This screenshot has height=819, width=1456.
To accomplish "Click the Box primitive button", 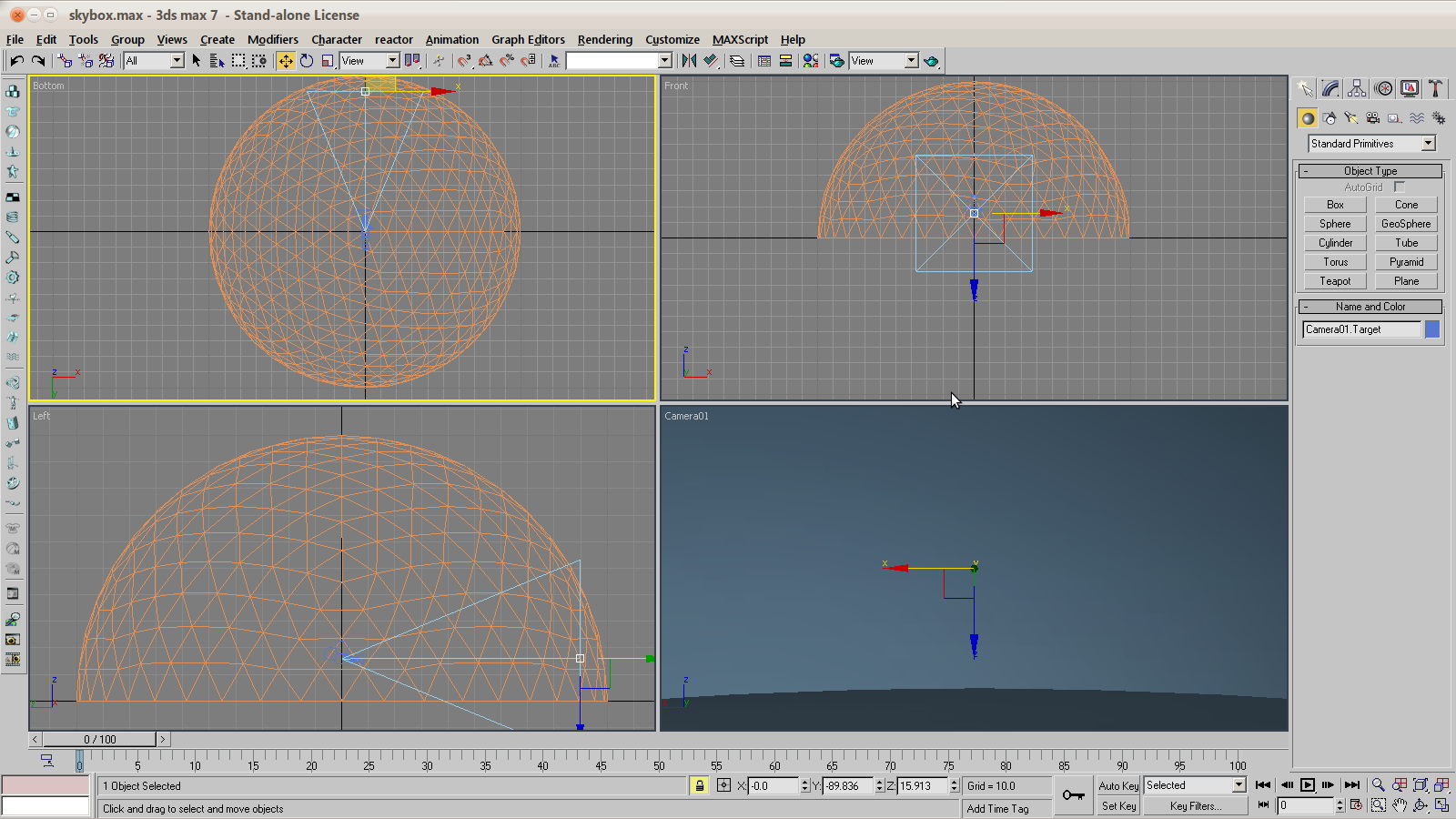I will pyautogui.click(x=1335, y=205).
